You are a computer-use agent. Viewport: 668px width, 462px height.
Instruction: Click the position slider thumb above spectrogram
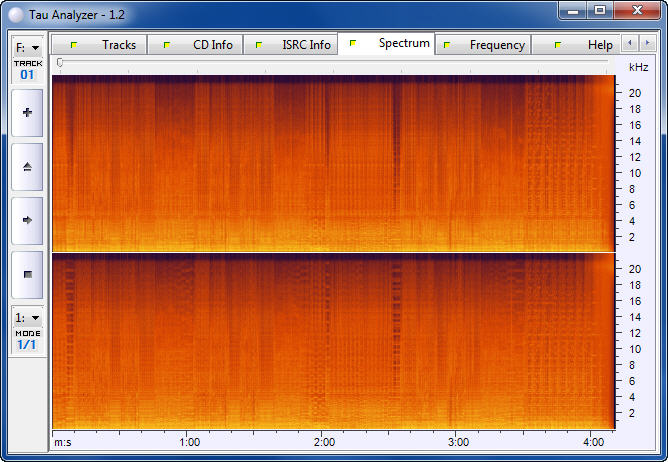tap(60, 63)
